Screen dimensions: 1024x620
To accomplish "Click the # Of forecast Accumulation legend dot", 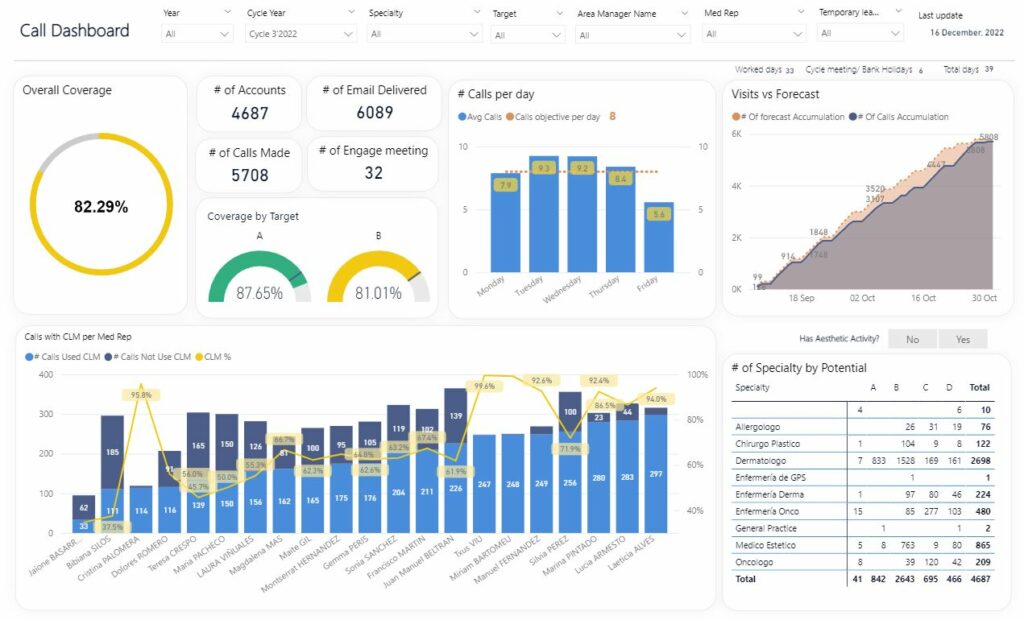I will click(x=736, y=117).
